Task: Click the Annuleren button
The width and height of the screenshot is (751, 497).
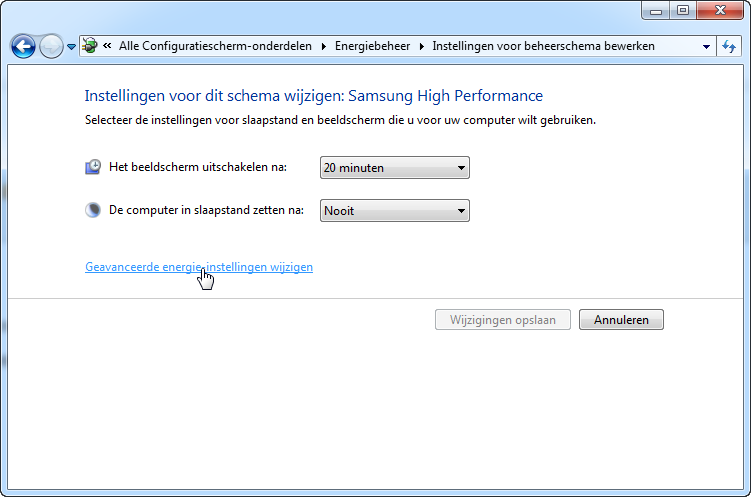Action: coord(621,319)
